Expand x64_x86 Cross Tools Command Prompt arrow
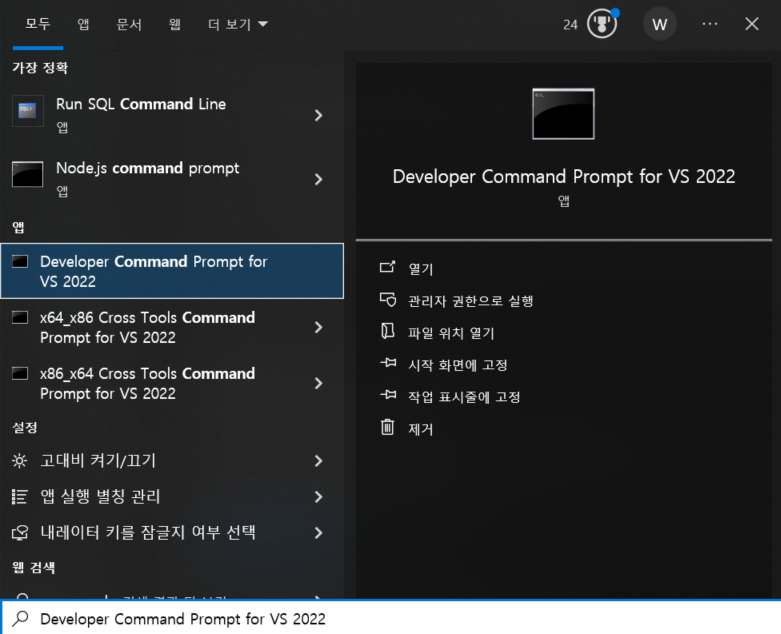This screenshot has width=781, height=634. pyautogui.click(x=318, y=327)
